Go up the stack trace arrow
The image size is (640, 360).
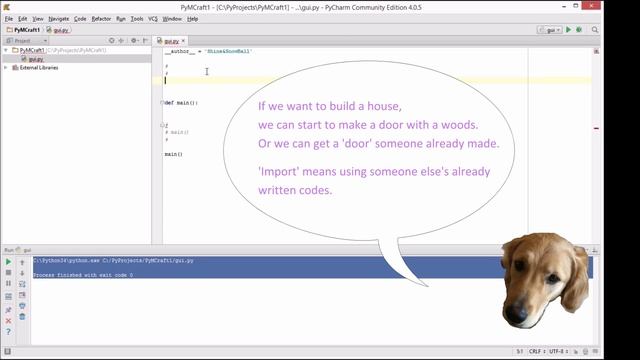pyautogui.click(x=22, y=262)
